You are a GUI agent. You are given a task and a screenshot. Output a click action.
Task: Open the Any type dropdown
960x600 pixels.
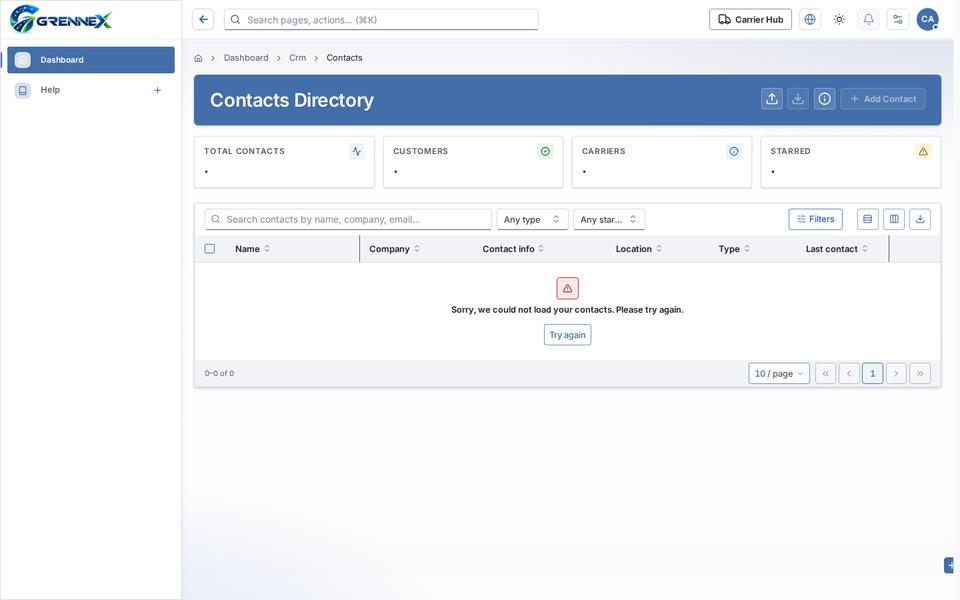click(x=532, y=219)
